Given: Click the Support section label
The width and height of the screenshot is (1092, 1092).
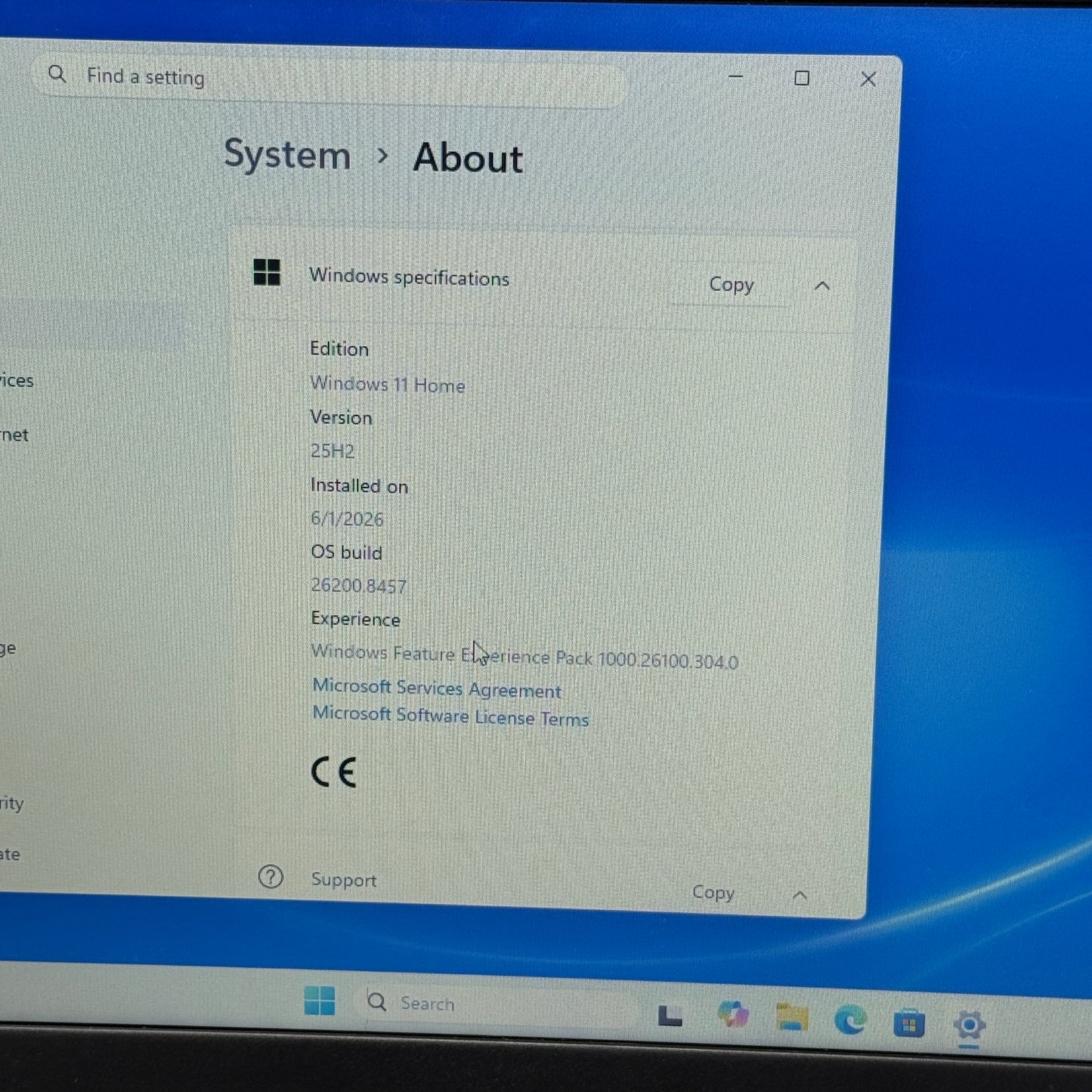Looking at the screenshot, I should point(344,880).
